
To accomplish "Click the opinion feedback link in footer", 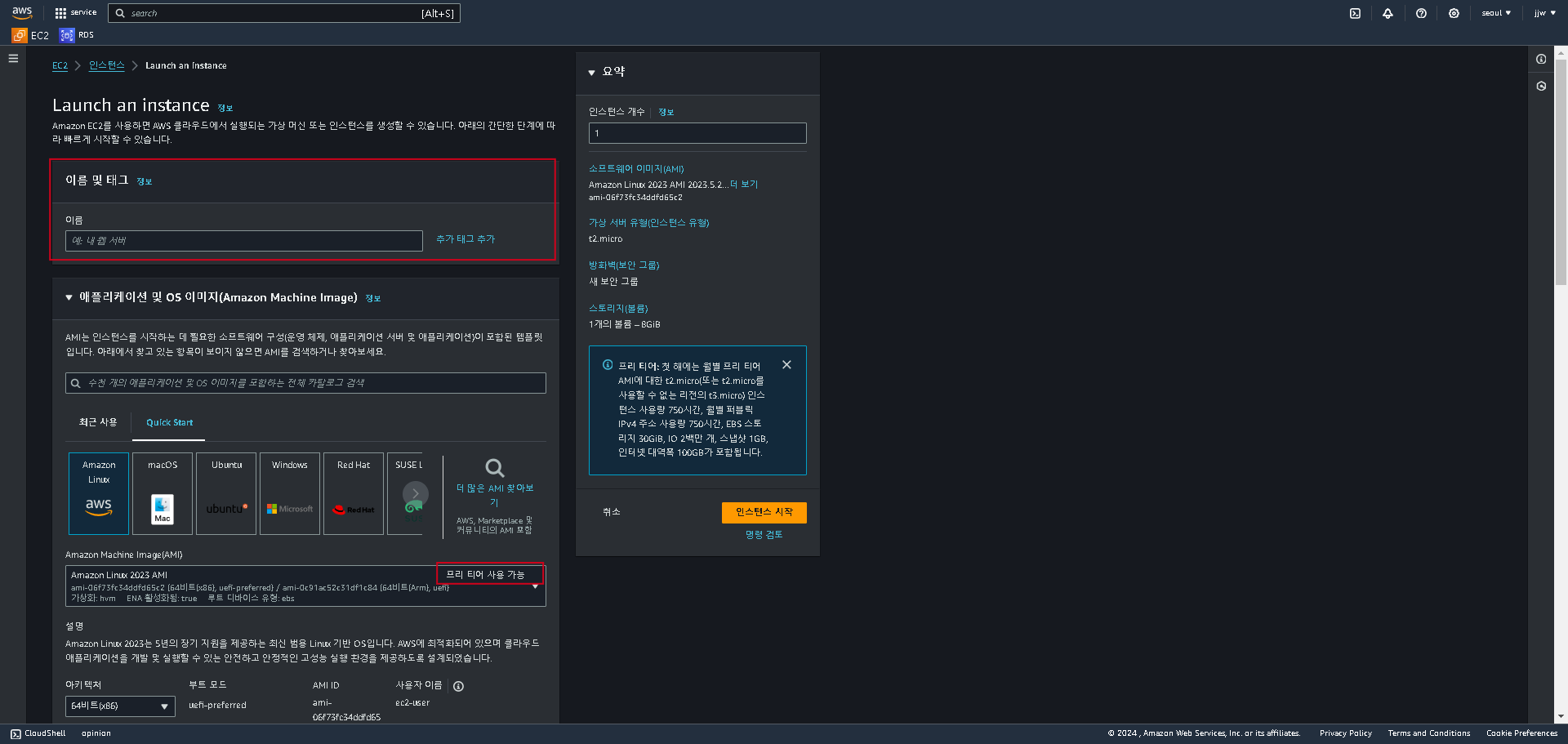I will 96,733.
